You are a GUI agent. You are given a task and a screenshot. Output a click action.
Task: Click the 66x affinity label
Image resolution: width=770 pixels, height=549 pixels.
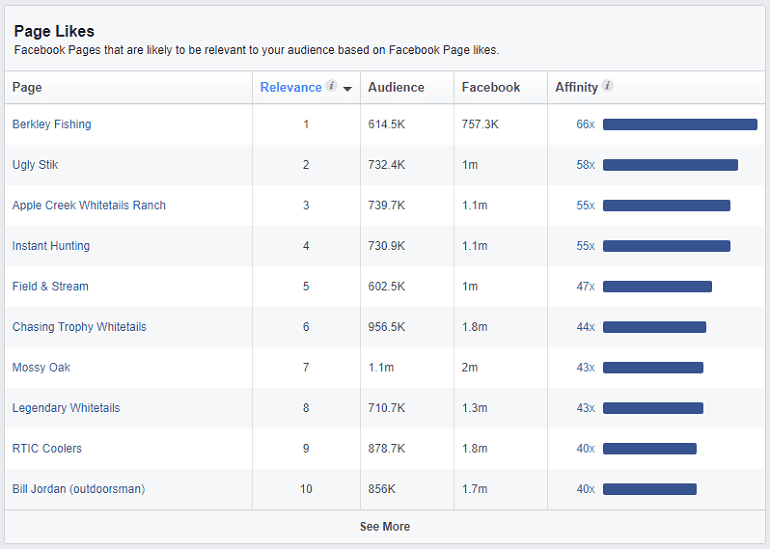tap(585, 124)
